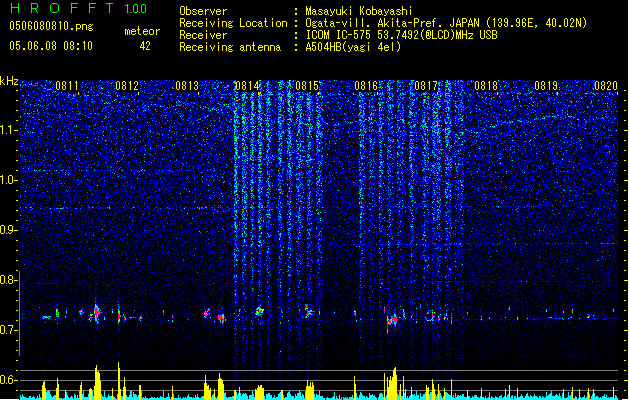
Task: Click the 1.0 kHz frequency axis label
Action: tap(8, 180)
